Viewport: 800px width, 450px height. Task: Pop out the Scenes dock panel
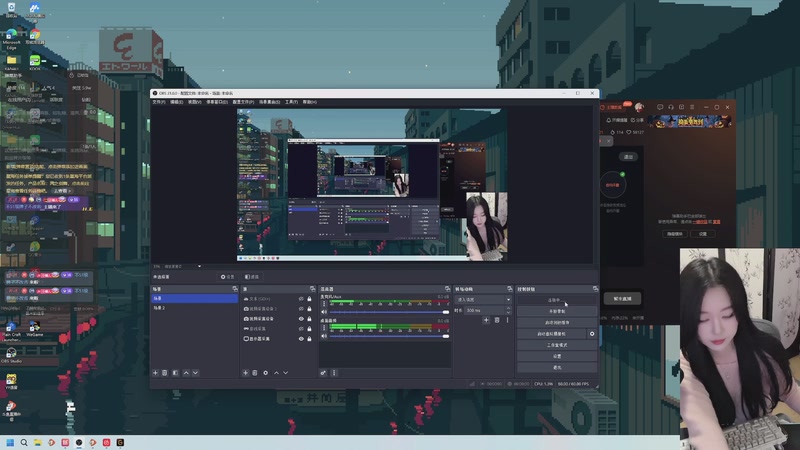(235, 289)
